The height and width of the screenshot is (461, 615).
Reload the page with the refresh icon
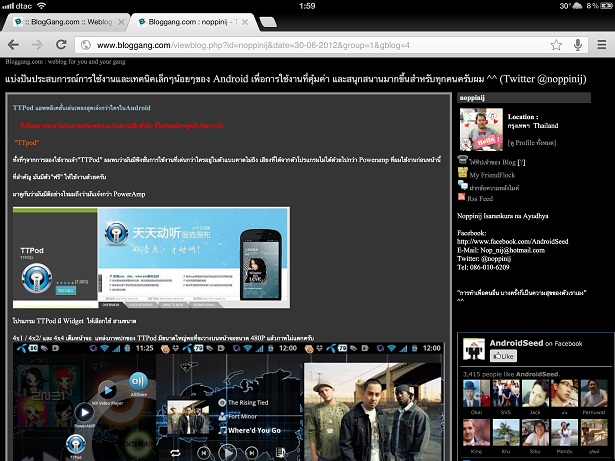tap(61, 44)
